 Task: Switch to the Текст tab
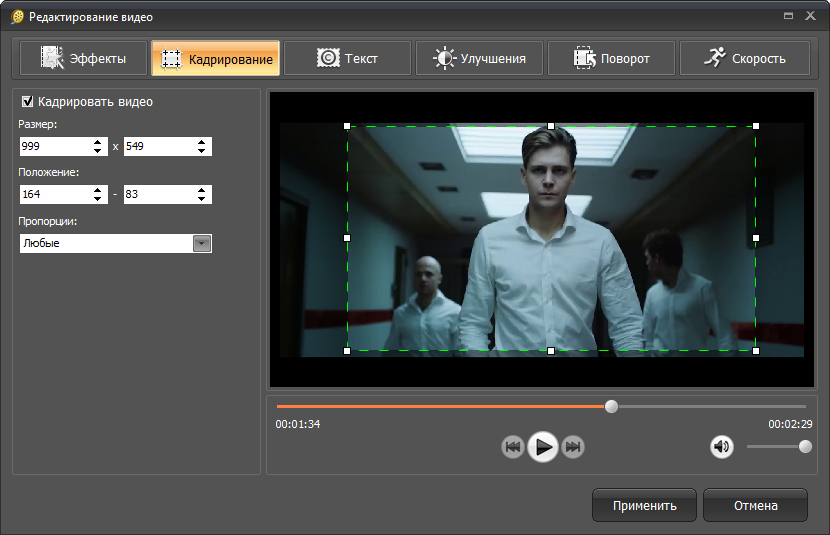347,58
